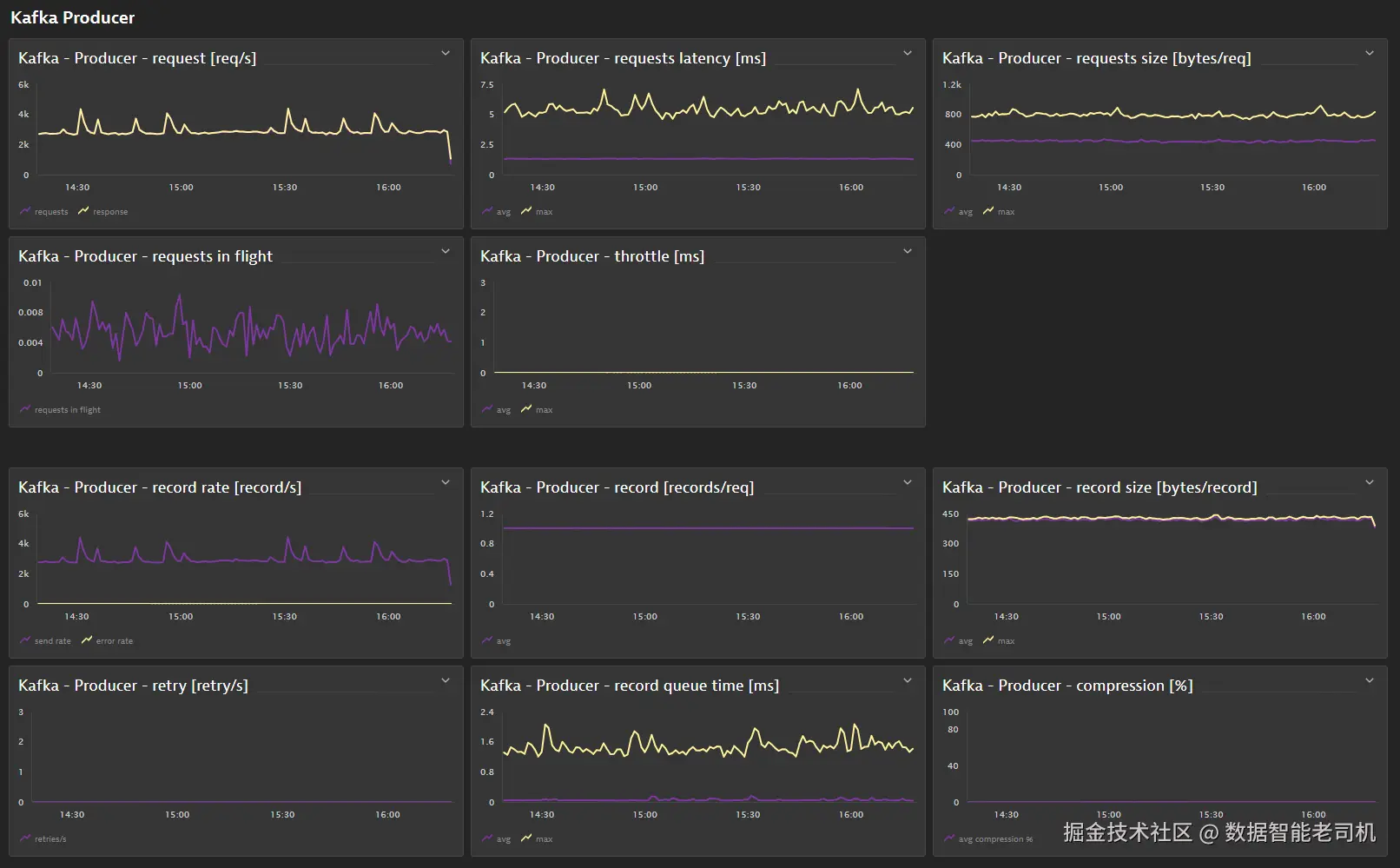Click the requests in flight legend icon
The width and height of the screenshot is (1400, 868).
(x=25, y=409)
